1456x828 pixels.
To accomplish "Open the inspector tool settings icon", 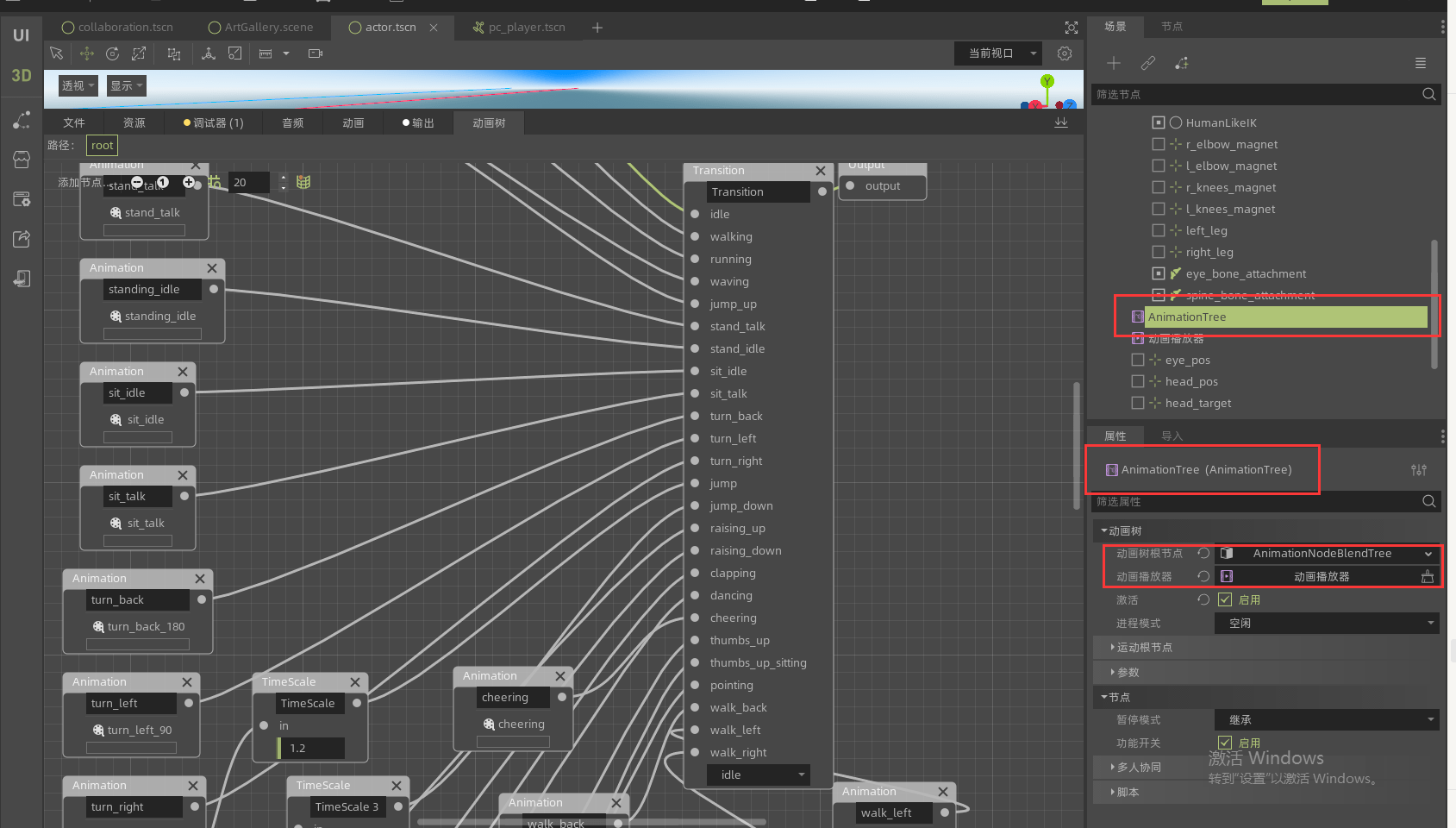I will pyautogui.click(x=1419, y=470).
